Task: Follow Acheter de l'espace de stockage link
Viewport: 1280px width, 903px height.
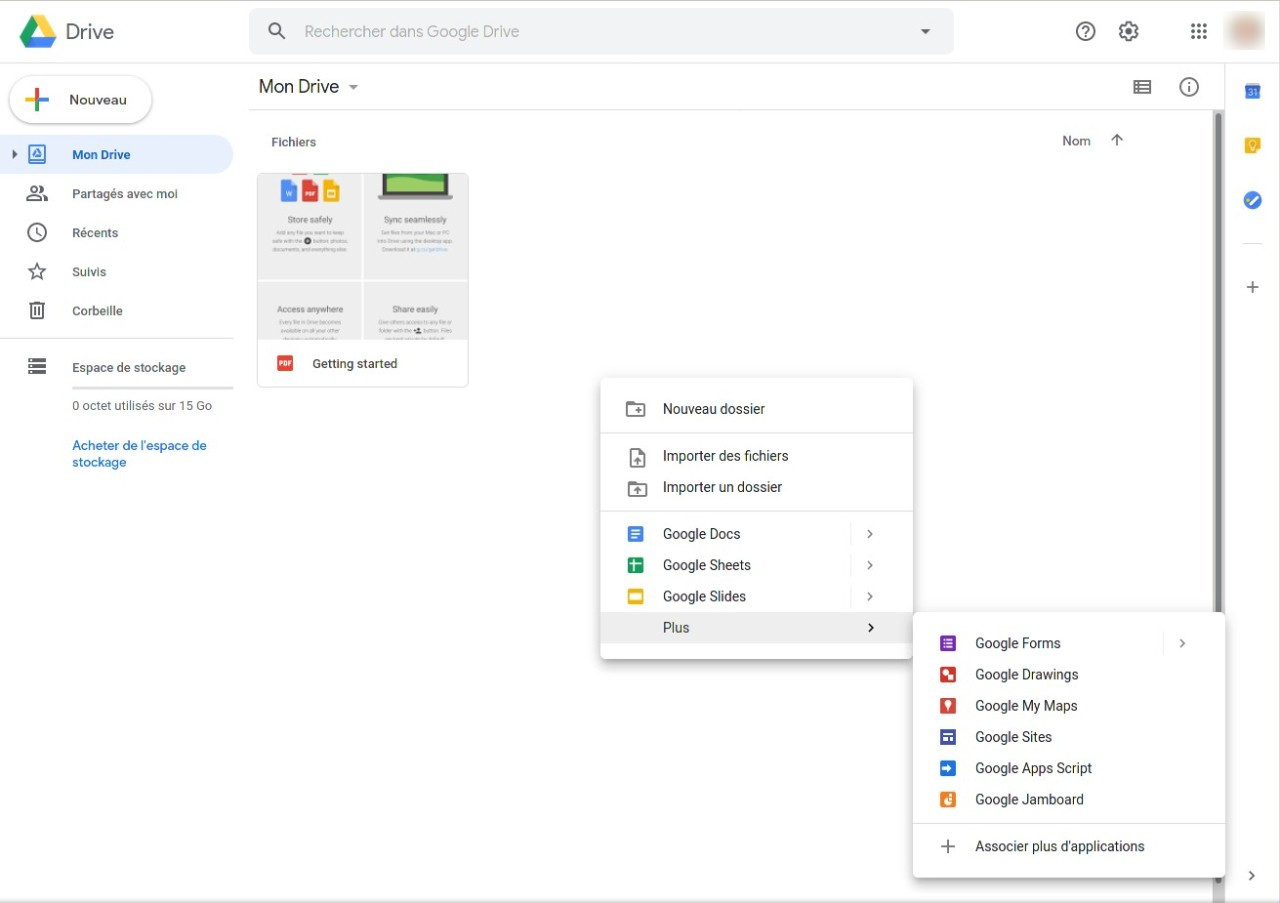Action: pyautogui.click(x=139, y=454)
